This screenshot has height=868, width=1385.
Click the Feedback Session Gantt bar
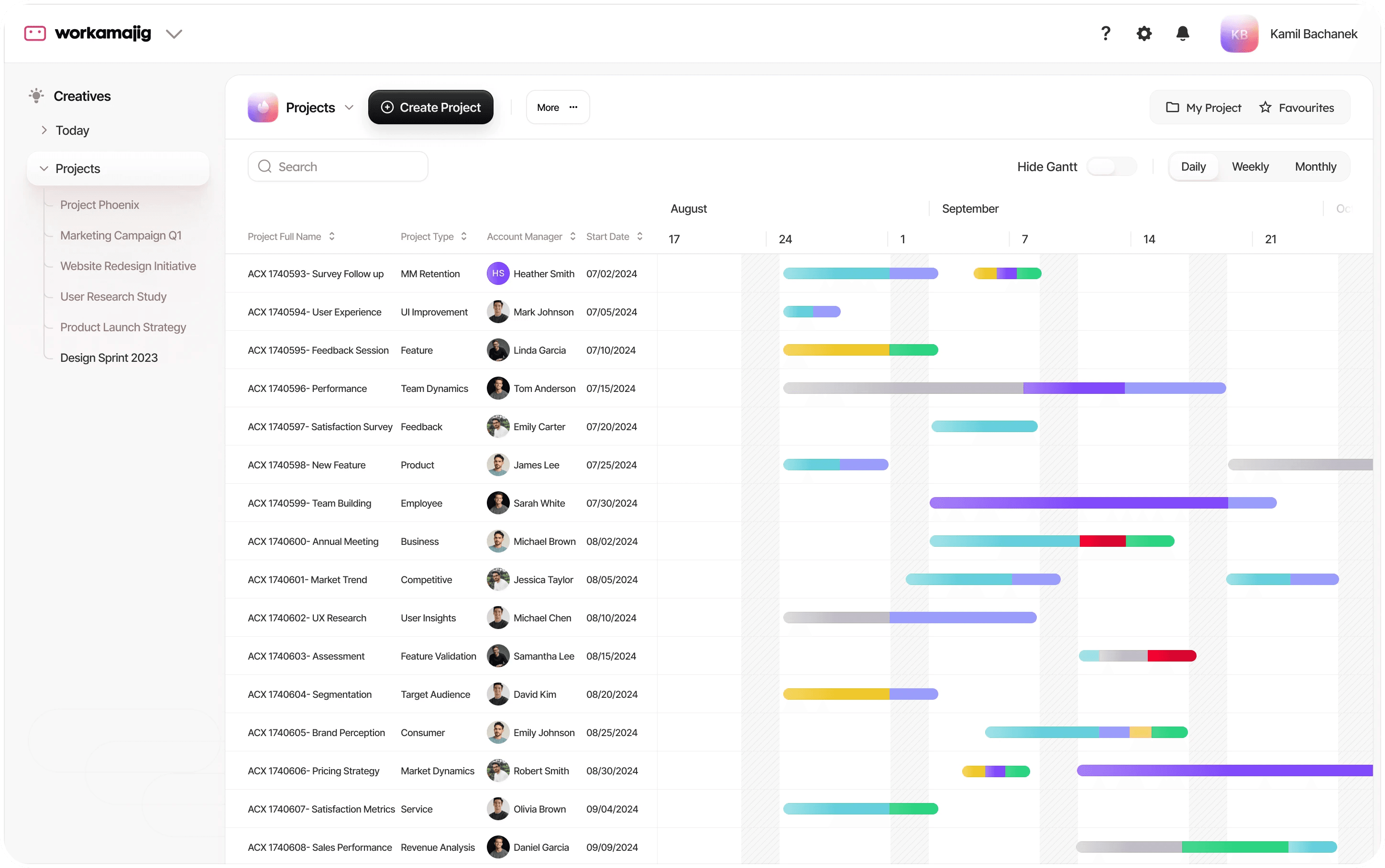point(860,350)
